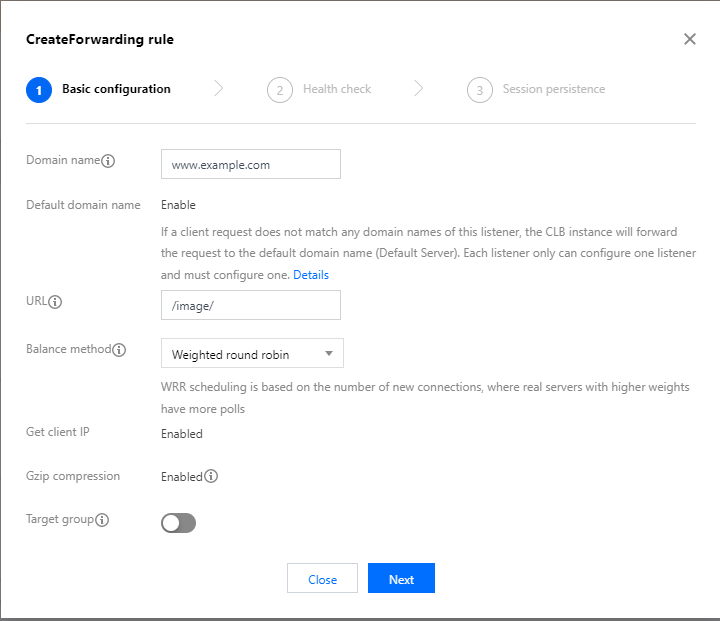The height and width of the screenshot is (621, 720).
Task: Click the URL input field with /image/
Action: pos(251,305)
